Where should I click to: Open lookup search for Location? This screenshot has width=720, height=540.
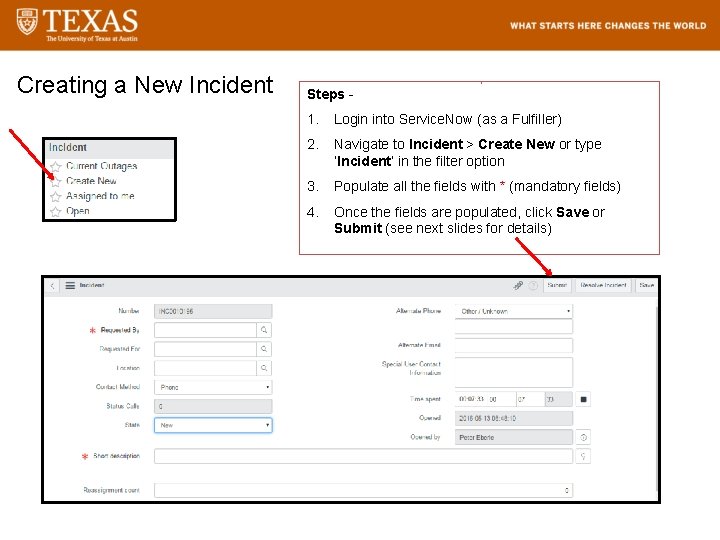point(264,368)
